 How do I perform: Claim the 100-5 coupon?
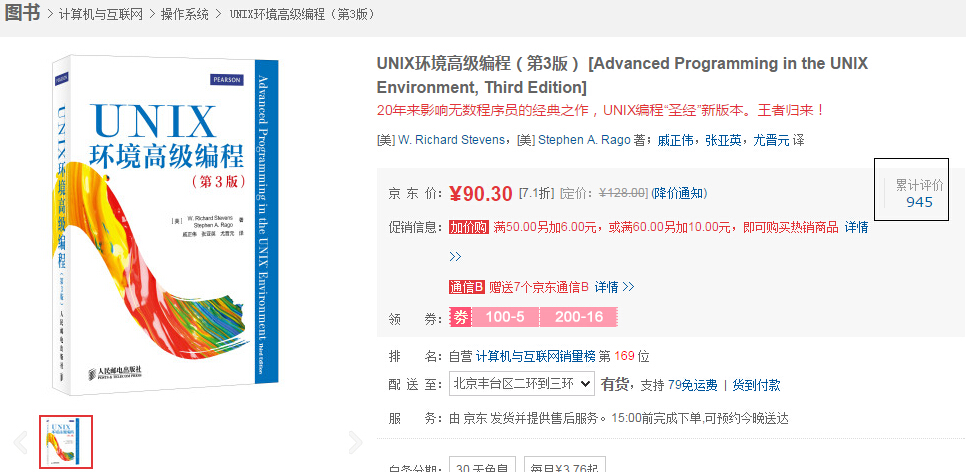(505, 317)
